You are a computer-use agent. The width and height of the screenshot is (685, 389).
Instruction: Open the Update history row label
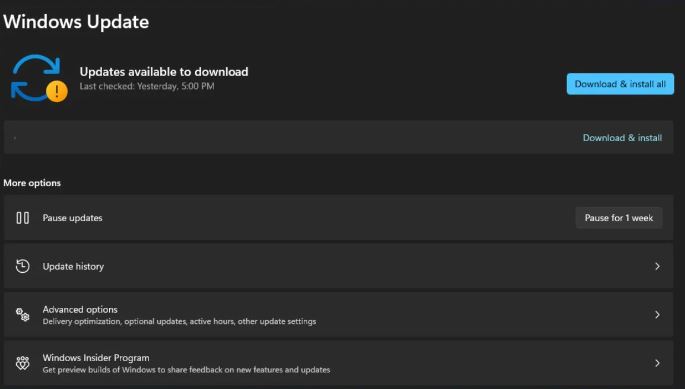[x=73, y=267]
